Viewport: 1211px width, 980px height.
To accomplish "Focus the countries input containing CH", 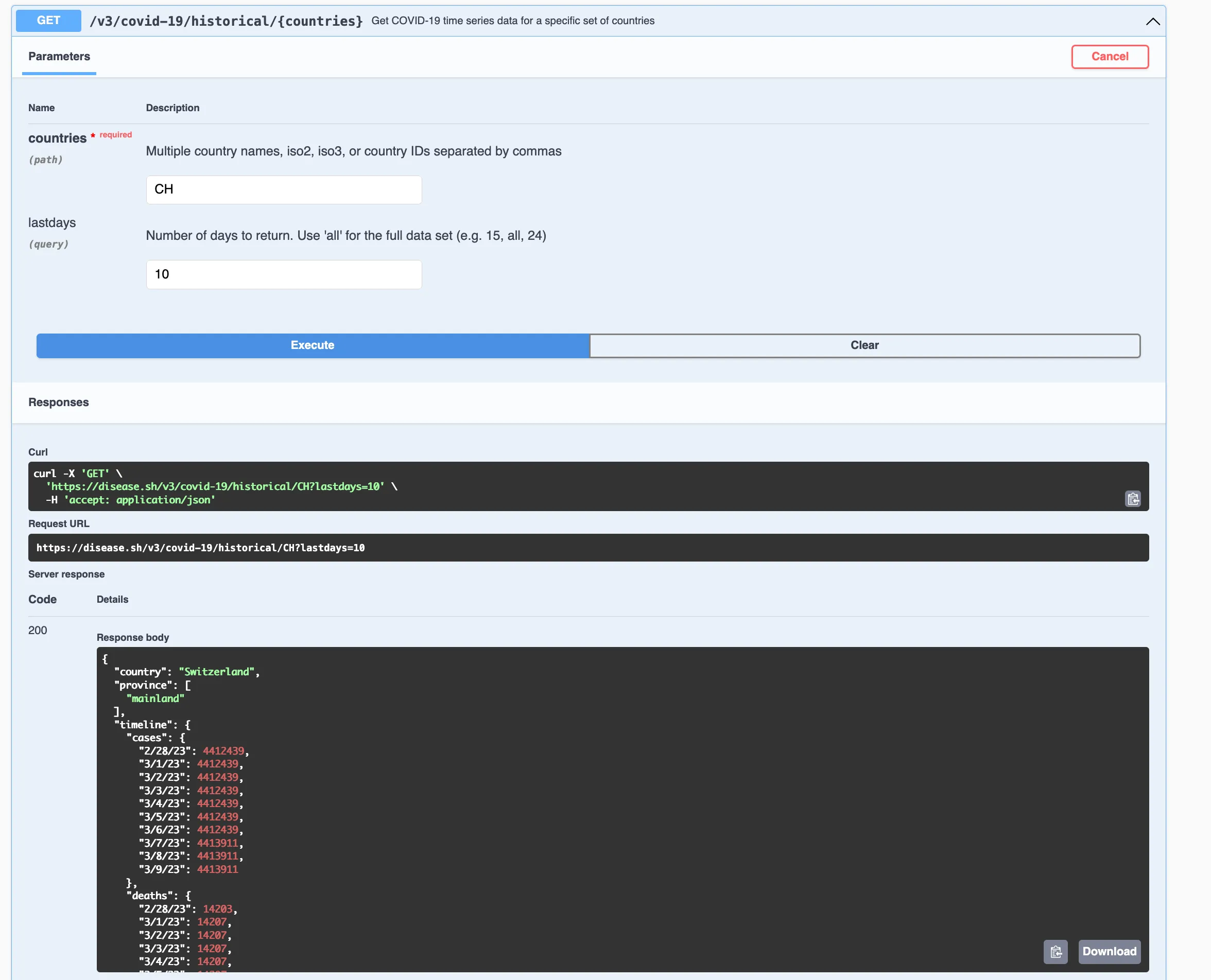I will (x=283, y=190).
